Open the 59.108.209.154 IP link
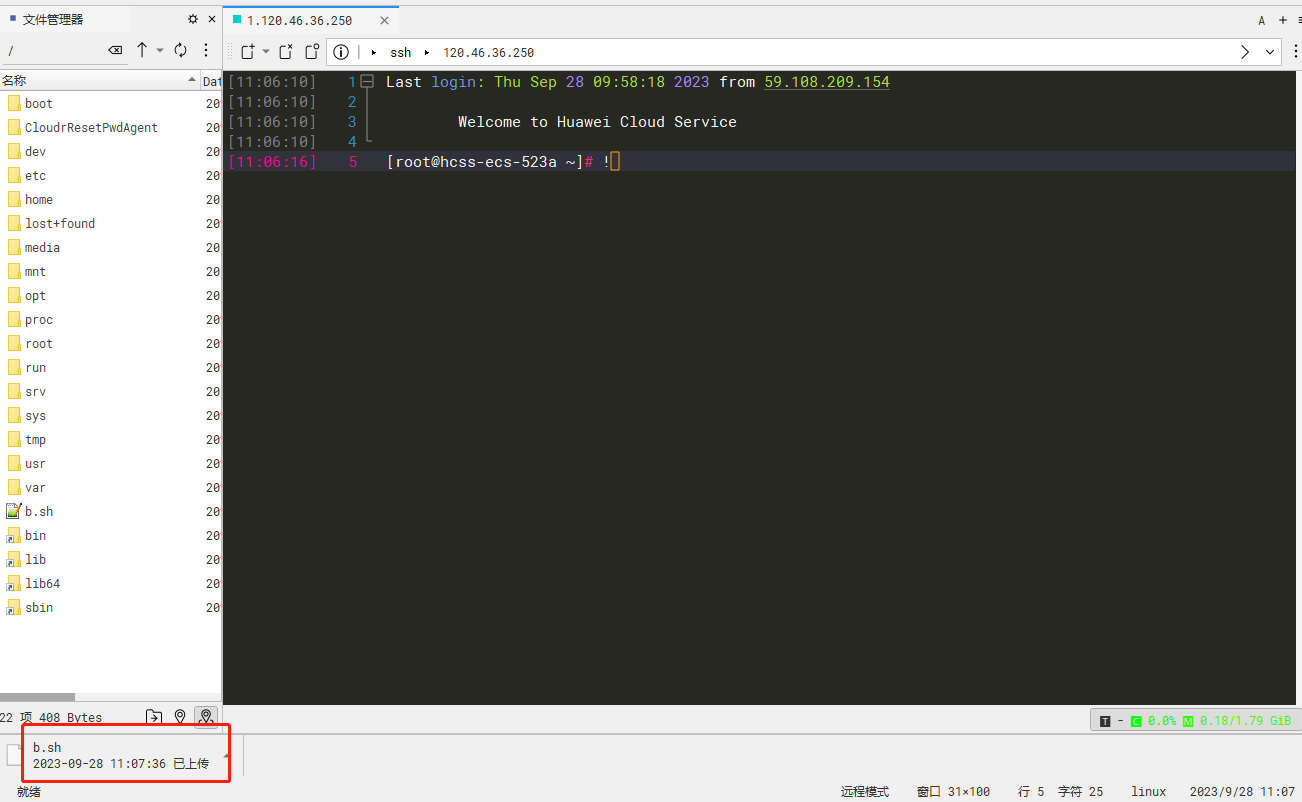Screen dimensions: 1302x802 click(827, 82)
